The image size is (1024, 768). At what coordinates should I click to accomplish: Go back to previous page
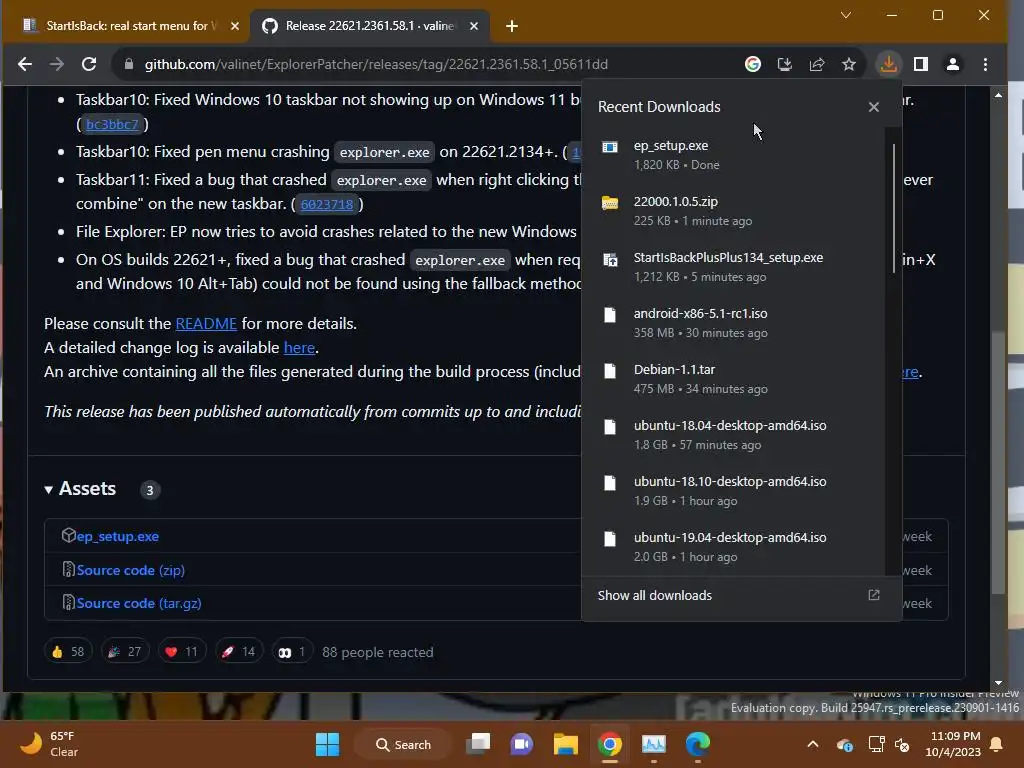coord(25,64)
